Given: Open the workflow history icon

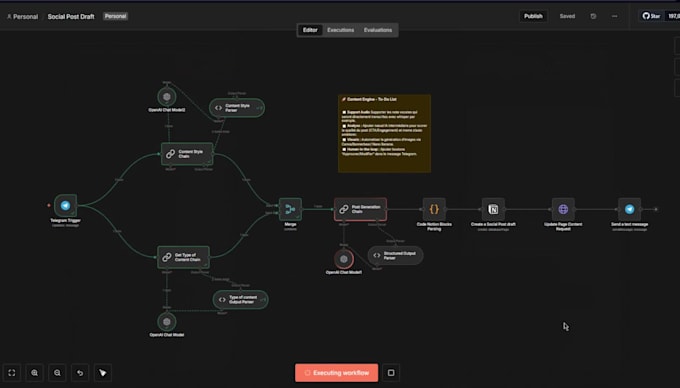Looking at the screenshot, I should (593, 16).
